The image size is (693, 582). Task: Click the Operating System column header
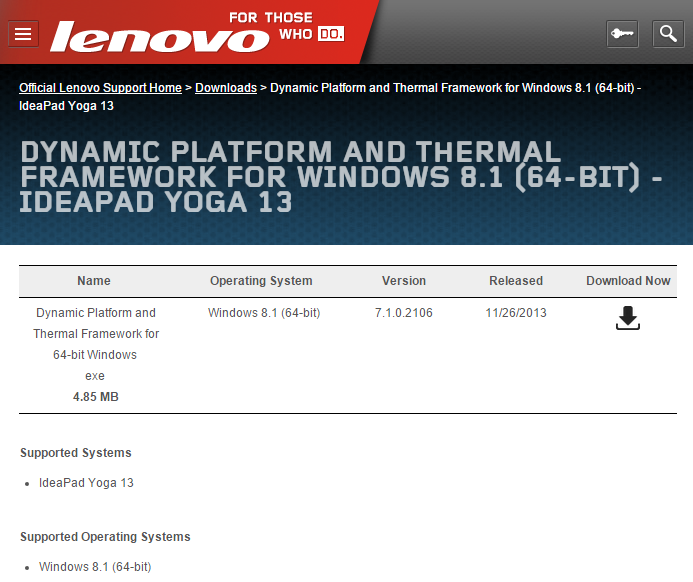261,281
